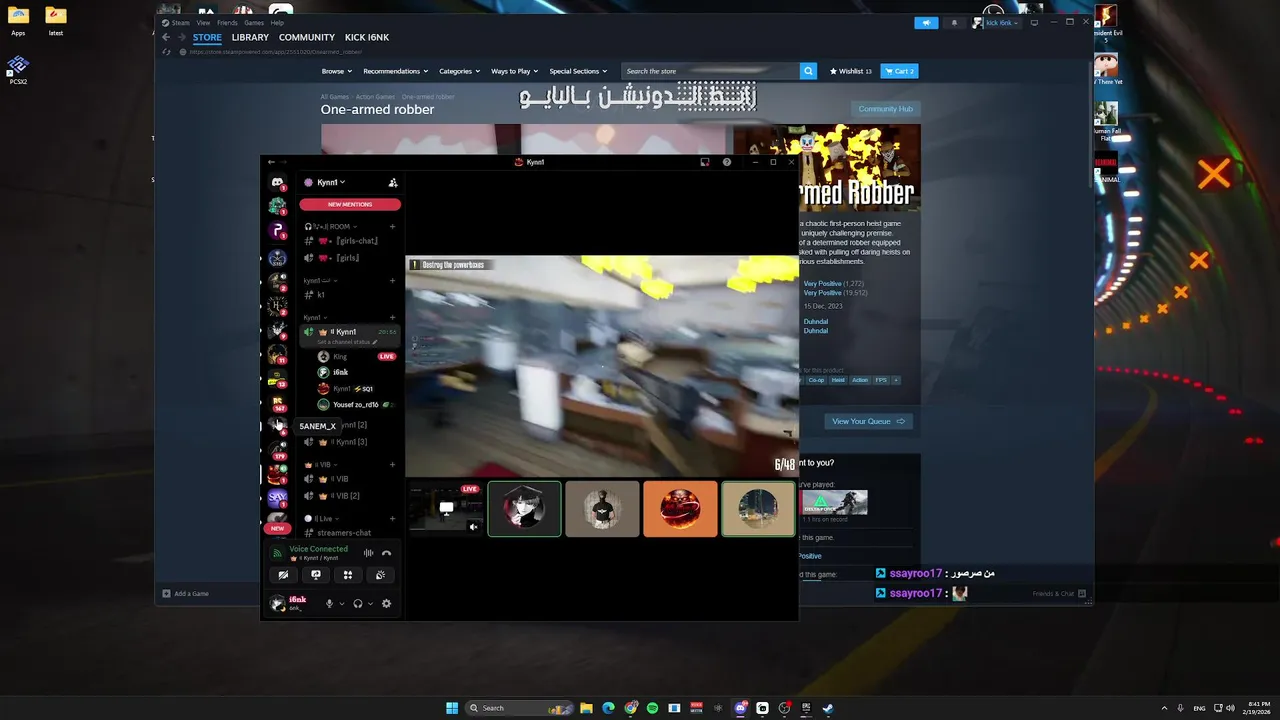Open Discord noise suppression waveform icon
Image resolution: width=1280 pixels, height=720 pixels.
tap(368, 553)
